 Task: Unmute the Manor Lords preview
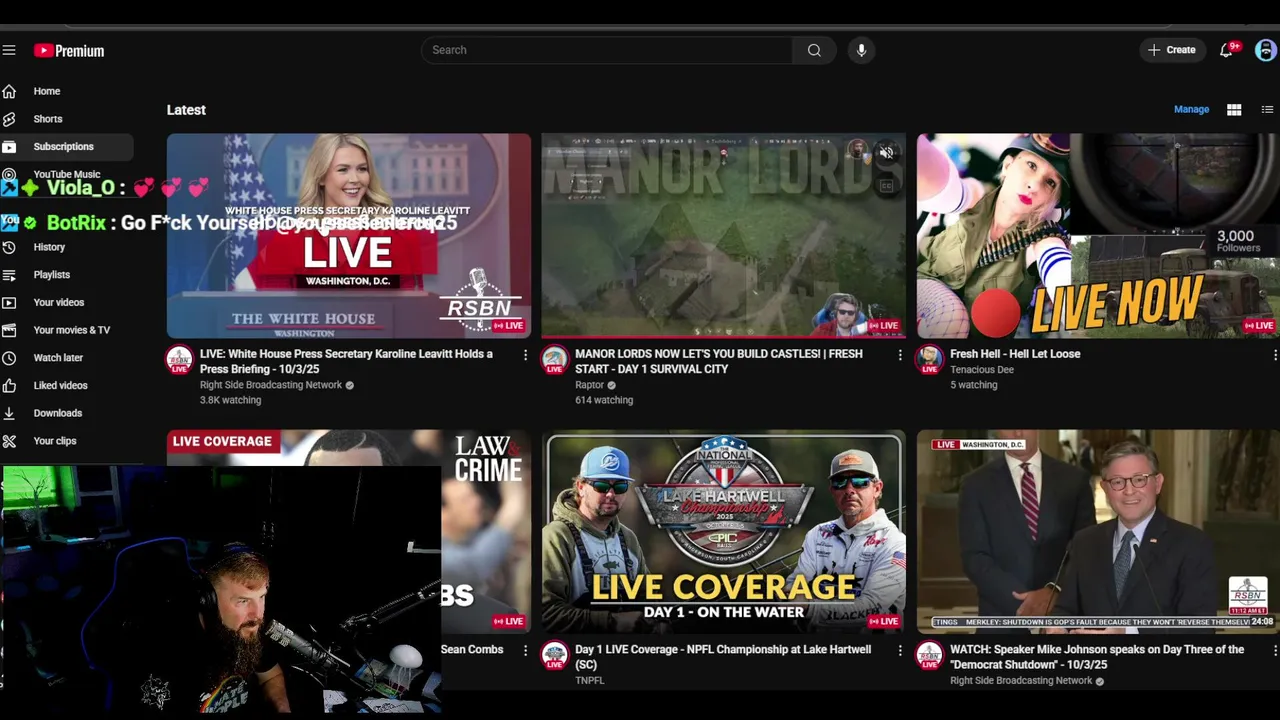[x=886, y=153]
